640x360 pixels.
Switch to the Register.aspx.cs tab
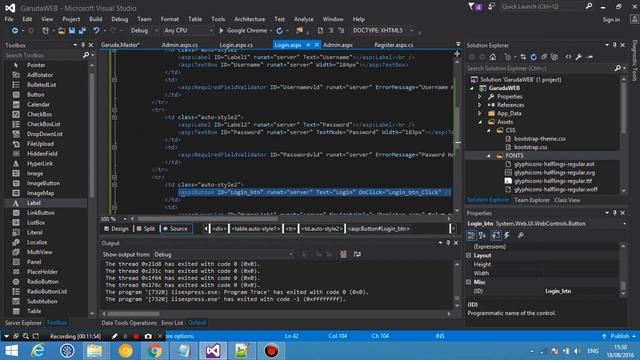tap(393, 45)
